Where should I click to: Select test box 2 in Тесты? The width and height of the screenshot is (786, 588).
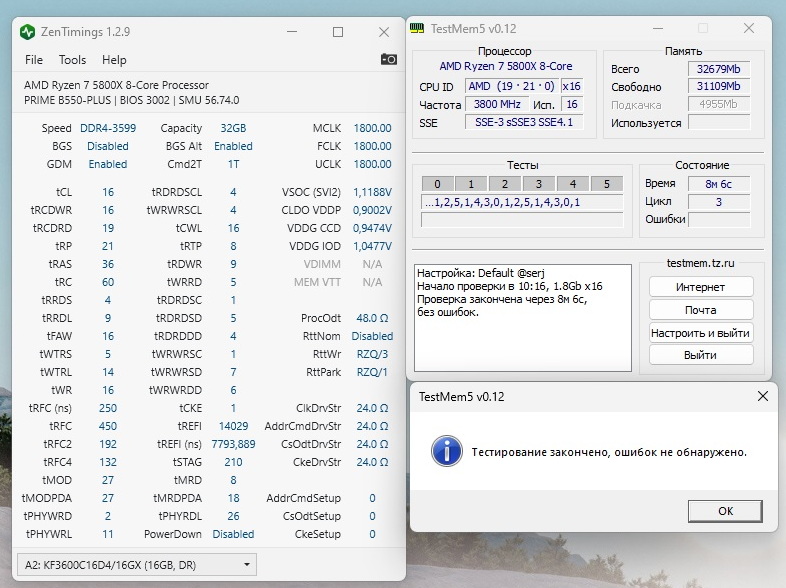coord(505,184)
